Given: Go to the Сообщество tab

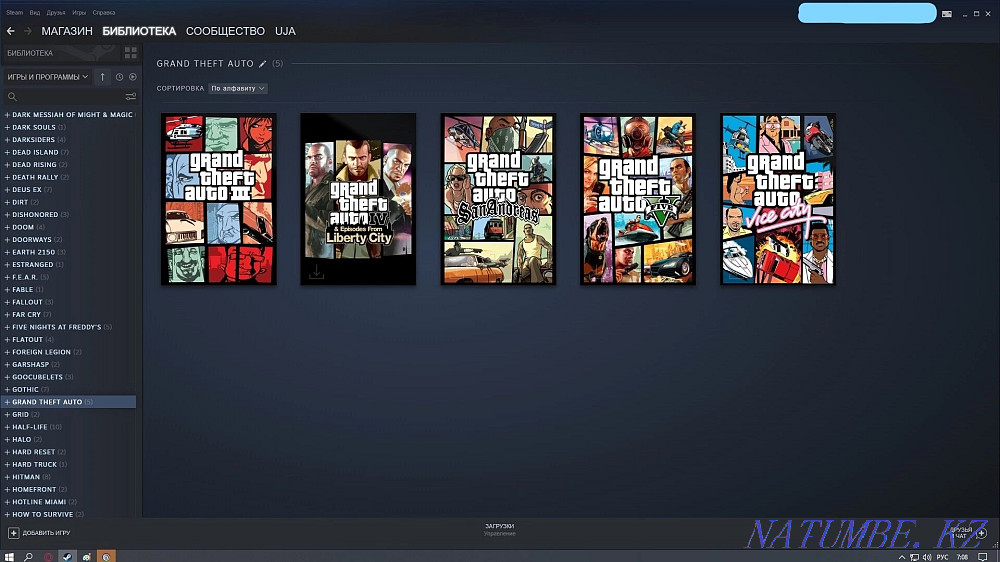Looking at the screenshot, I should [x=225, y=31].
